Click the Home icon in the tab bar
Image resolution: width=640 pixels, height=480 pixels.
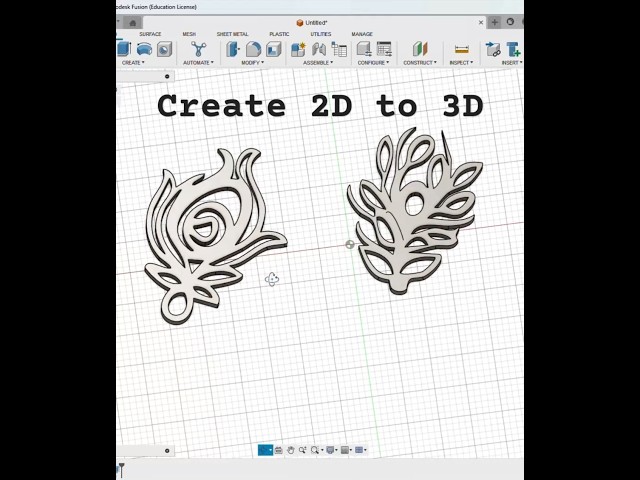pos(133,23)
